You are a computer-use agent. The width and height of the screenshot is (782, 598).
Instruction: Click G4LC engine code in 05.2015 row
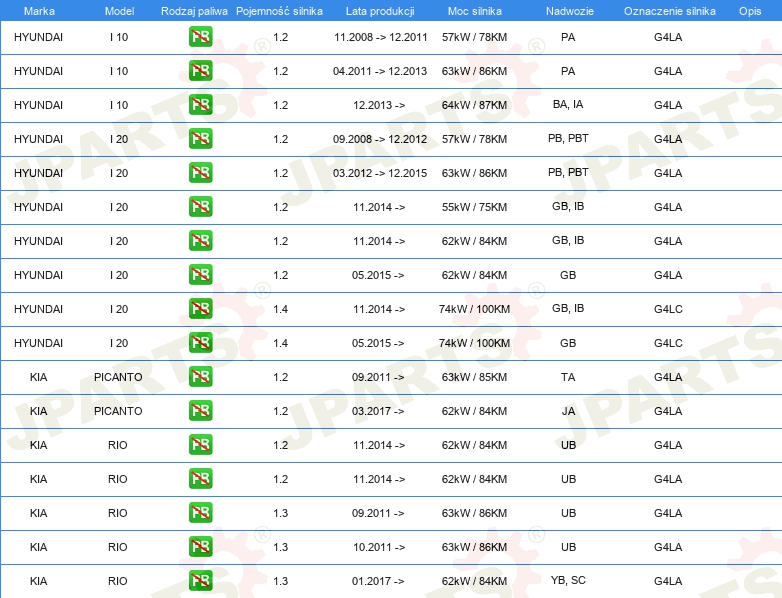(668, 343)
